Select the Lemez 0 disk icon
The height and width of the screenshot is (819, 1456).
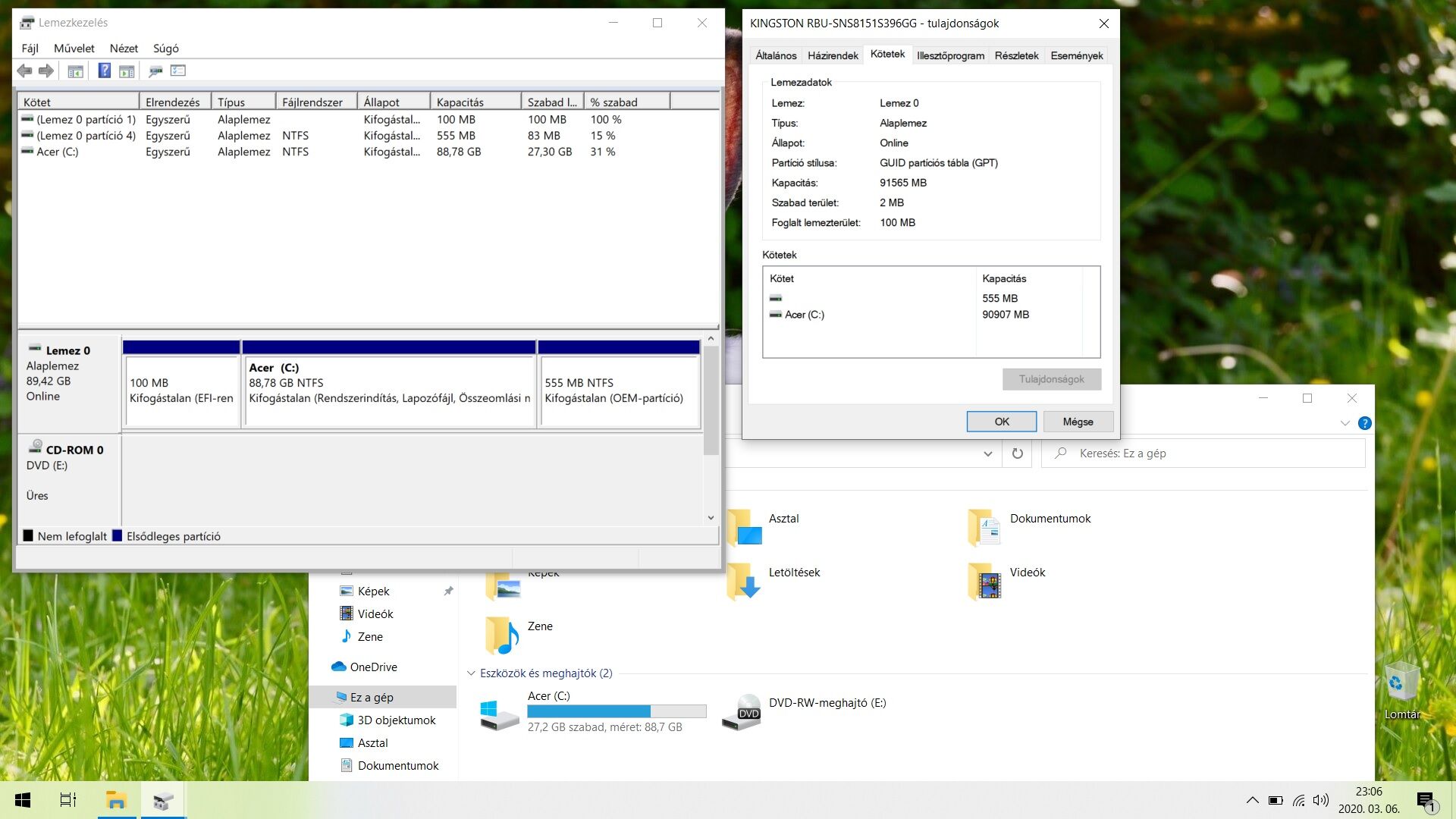[35, 349]
